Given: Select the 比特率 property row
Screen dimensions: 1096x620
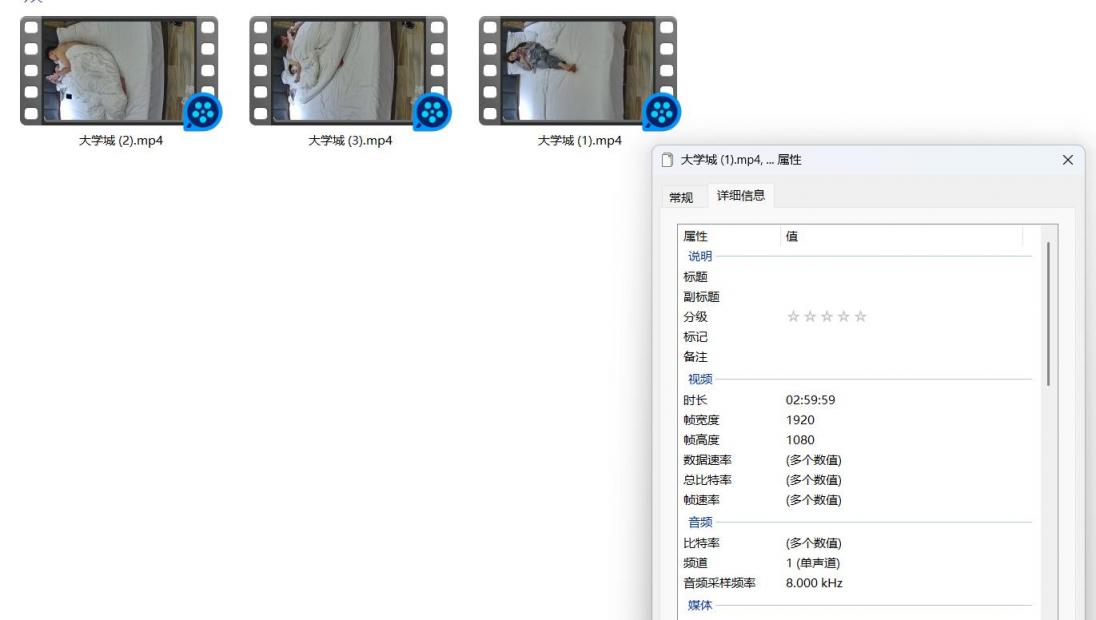Looking at the screenshot, I should click(x=857, y=543).
